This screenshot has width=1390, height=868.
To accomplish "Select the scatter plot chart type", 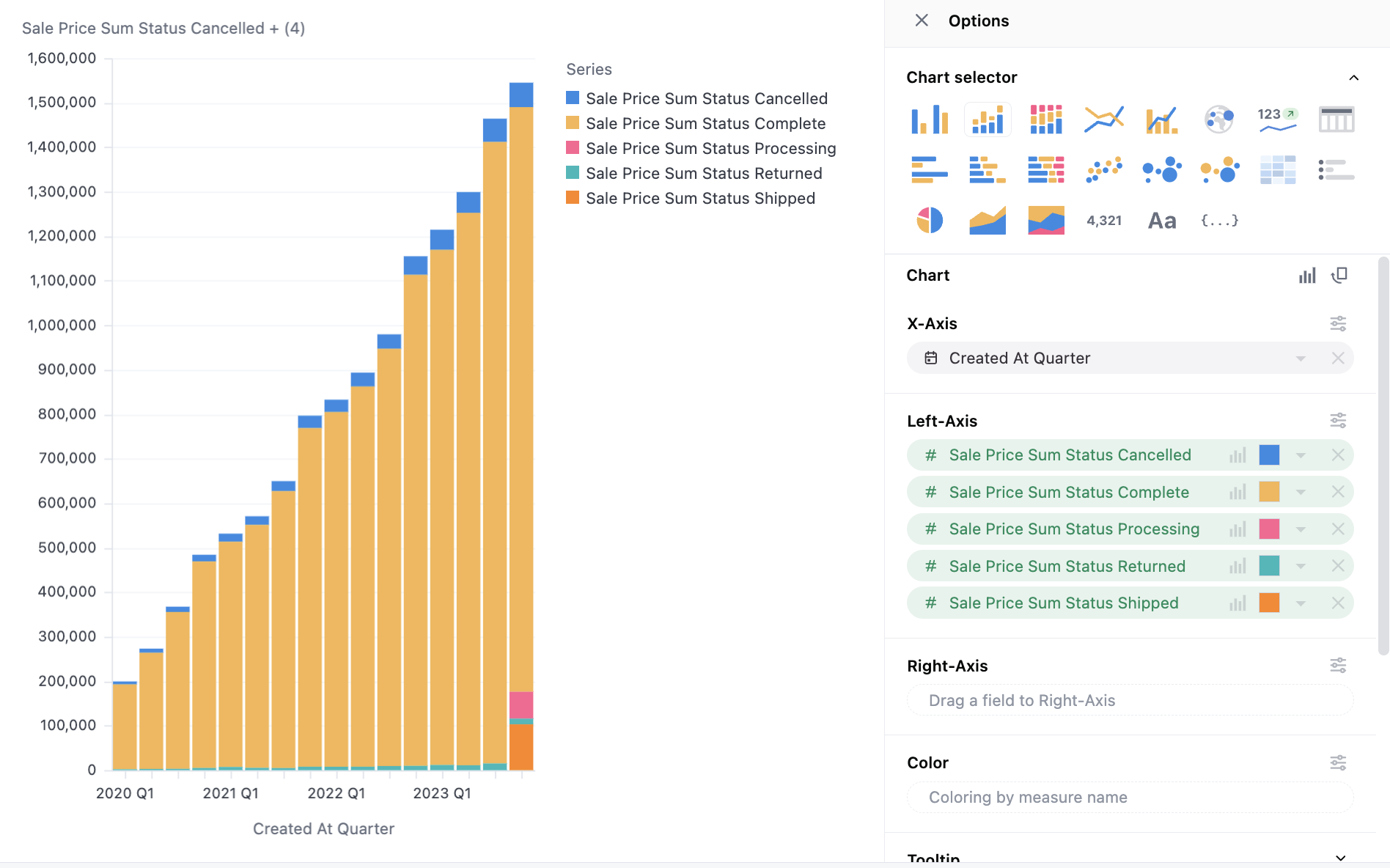I will 1103,169.
